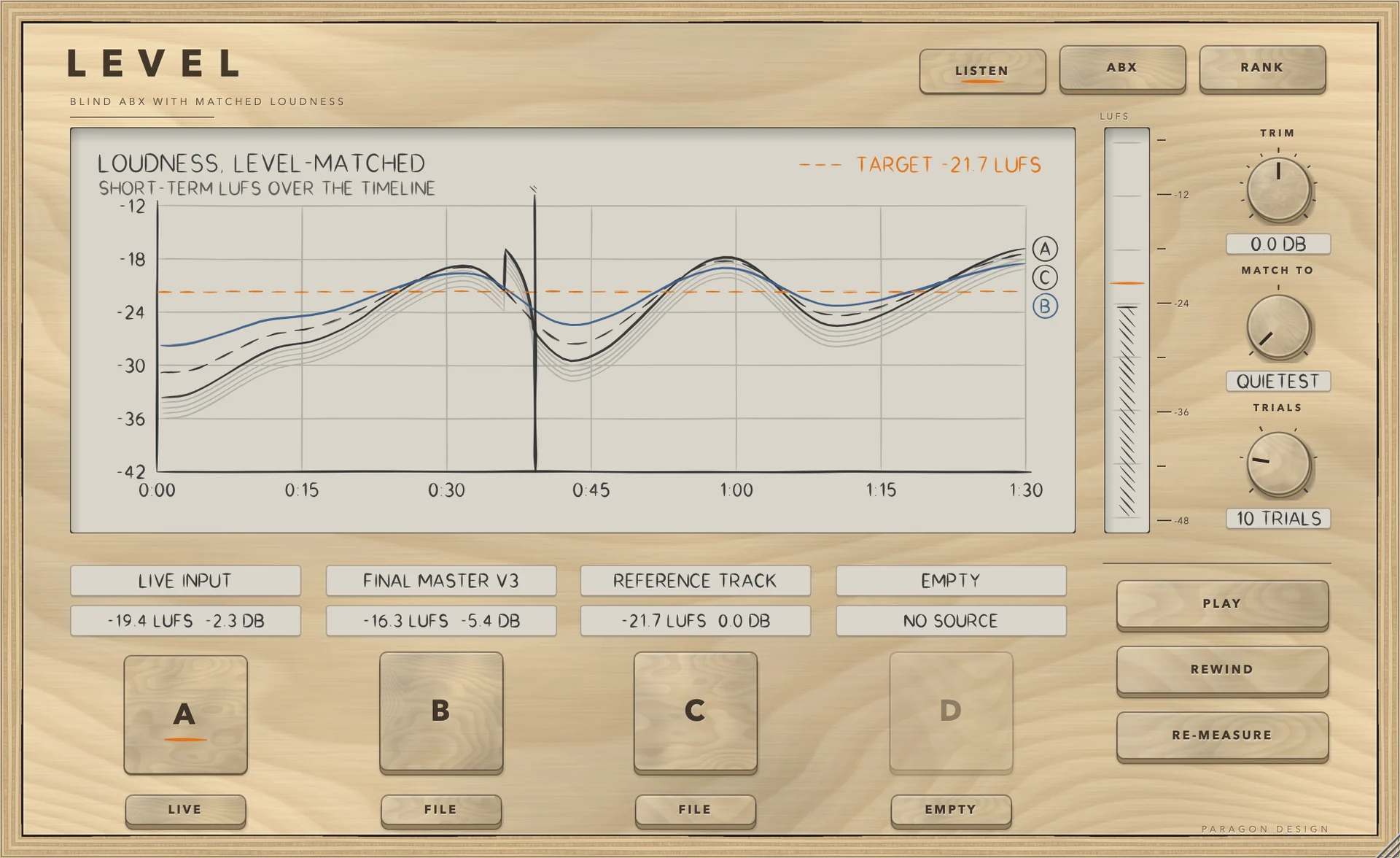Click the LEVEL plugin title logo
This screenshot has height=858, width=1400.
[153, 64]
